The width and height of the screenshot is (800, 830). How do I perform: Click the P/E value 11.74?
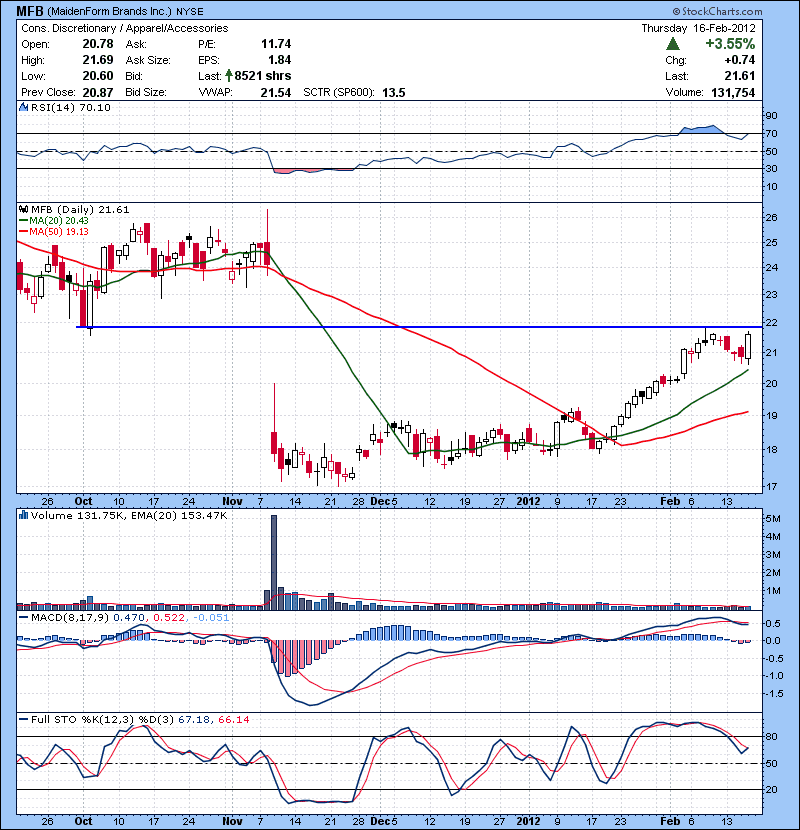pos(276,44)
